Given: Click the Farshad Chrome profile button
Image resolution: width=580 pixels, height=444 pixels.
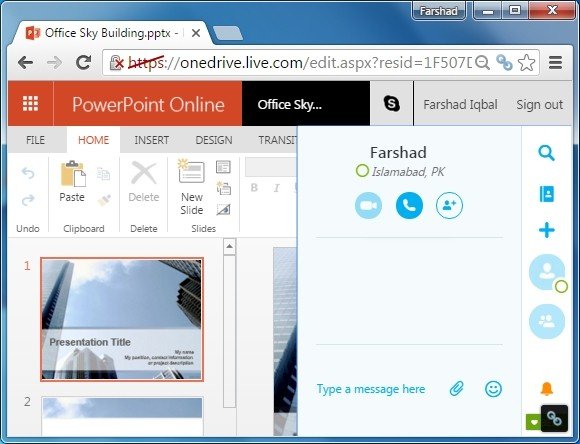Looking at the screenshot, I should [x=439, y=11].
